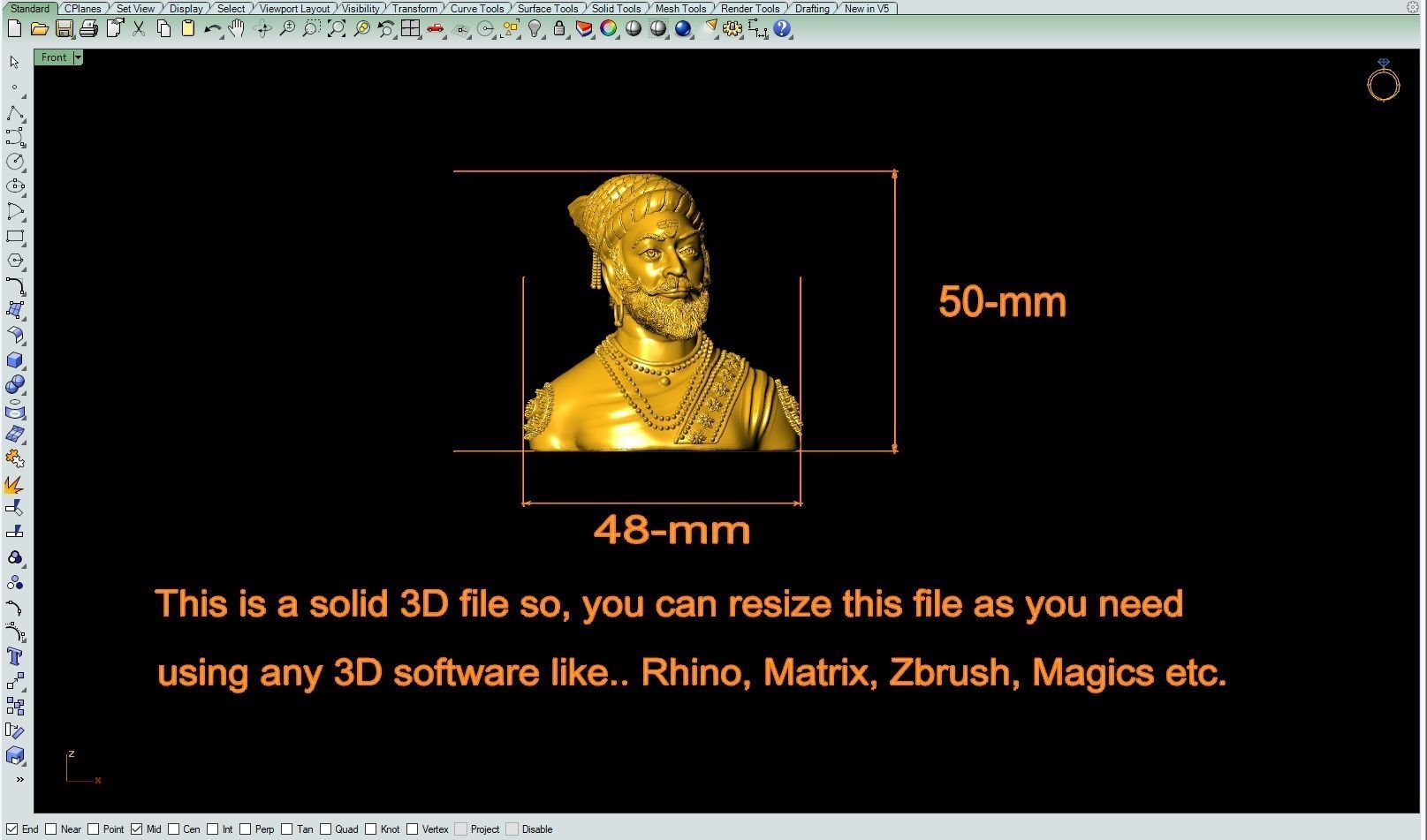Switch to shaded viewport sphere icon
This screenshot has height=840, width=1427.
click(x=634, y=29)
